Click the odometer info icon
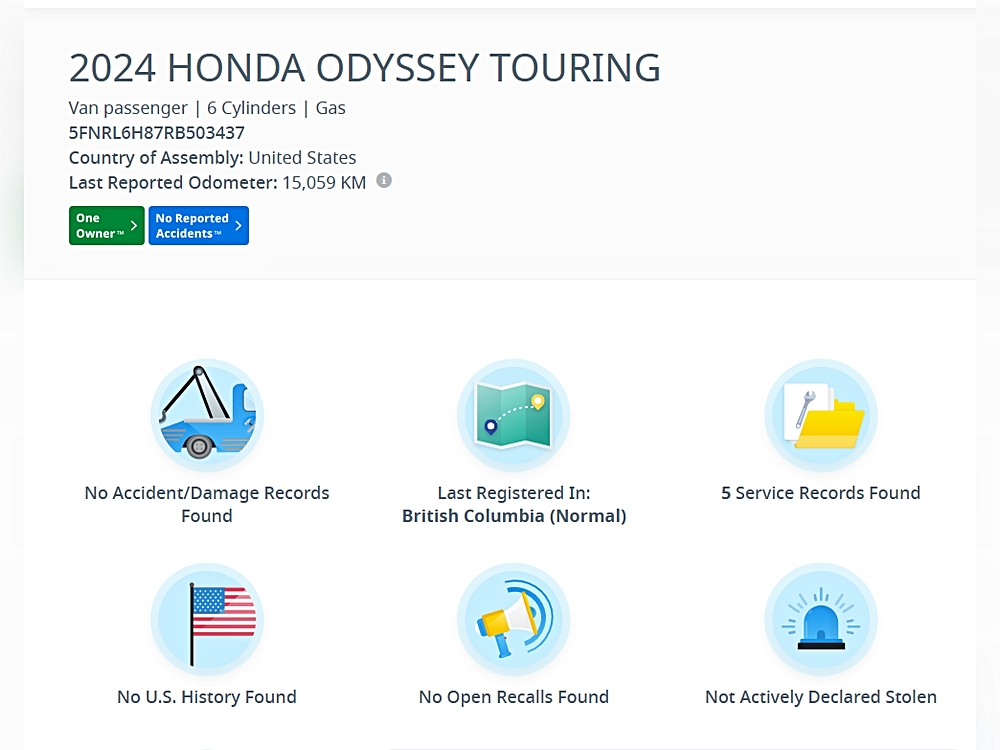 [x=384, y=181]
